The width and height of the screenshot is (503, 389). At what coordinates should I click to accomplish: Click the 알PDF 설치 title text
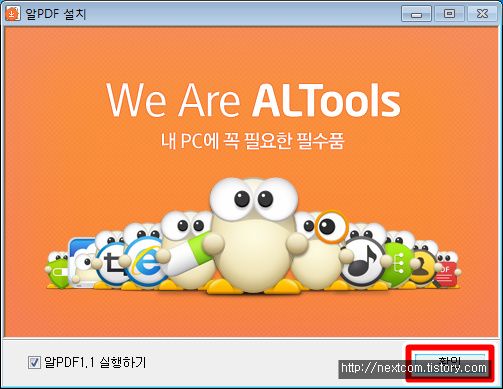(x=56, y=14)
